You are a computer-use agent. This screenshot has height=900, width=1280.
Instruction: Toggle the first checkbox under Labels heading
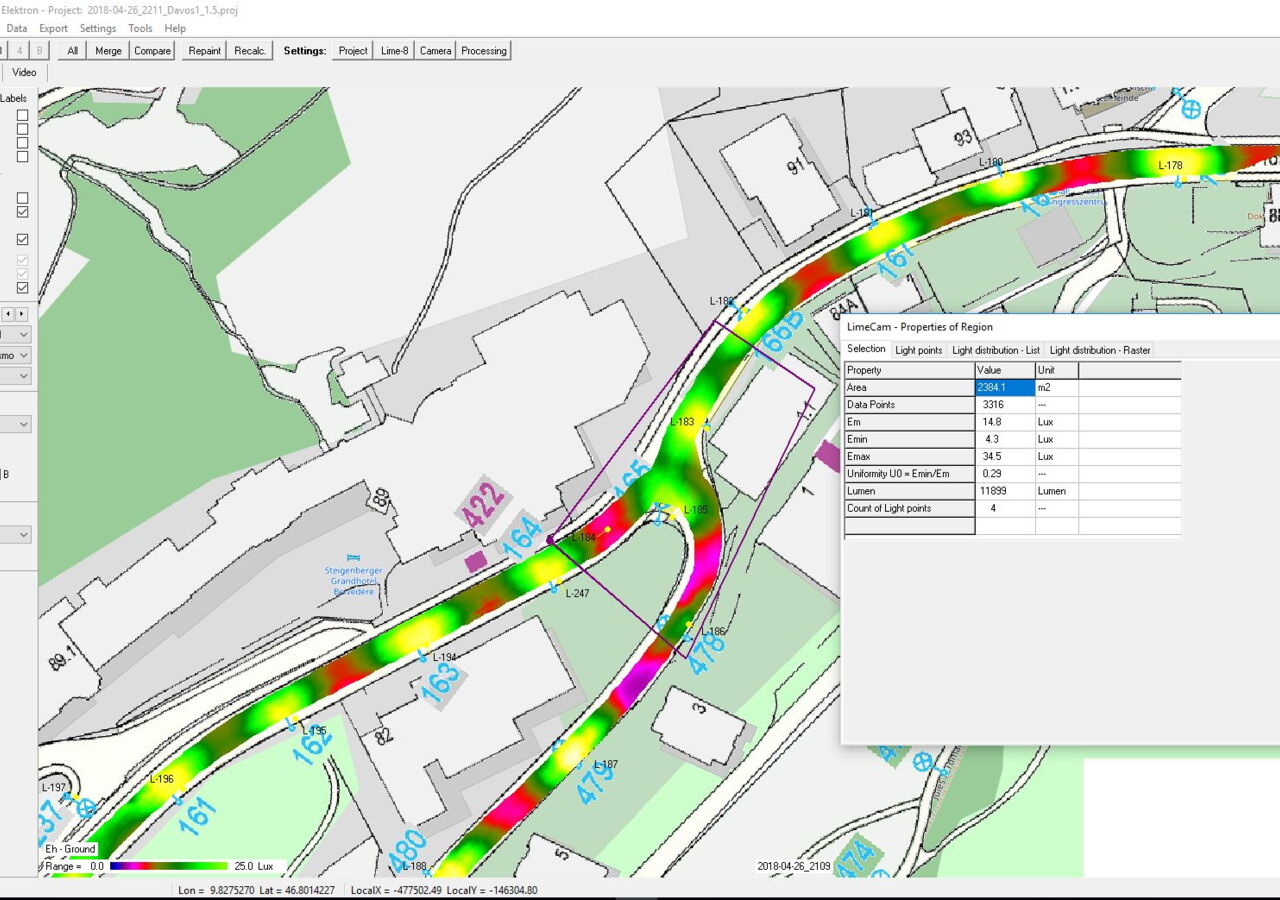(x=22, y=115)
